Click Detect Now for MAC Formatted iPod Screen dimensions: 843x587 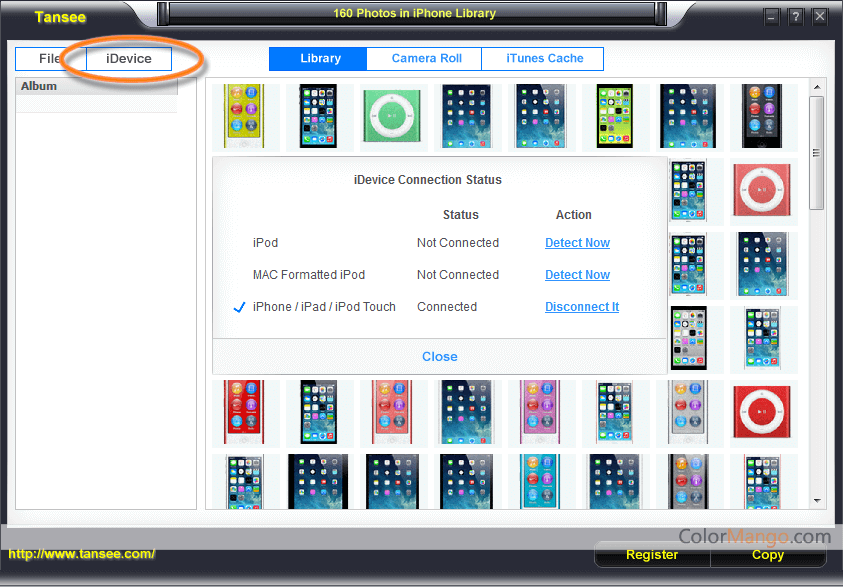[x=577, y=275]
